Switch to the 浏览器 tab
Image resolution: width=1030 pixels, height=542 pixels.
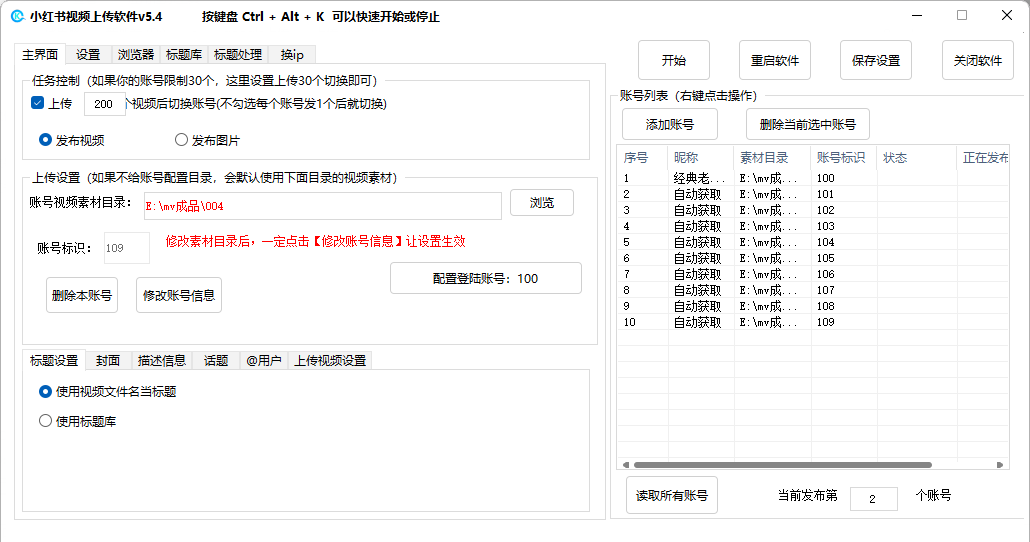(x=135, y=55)
